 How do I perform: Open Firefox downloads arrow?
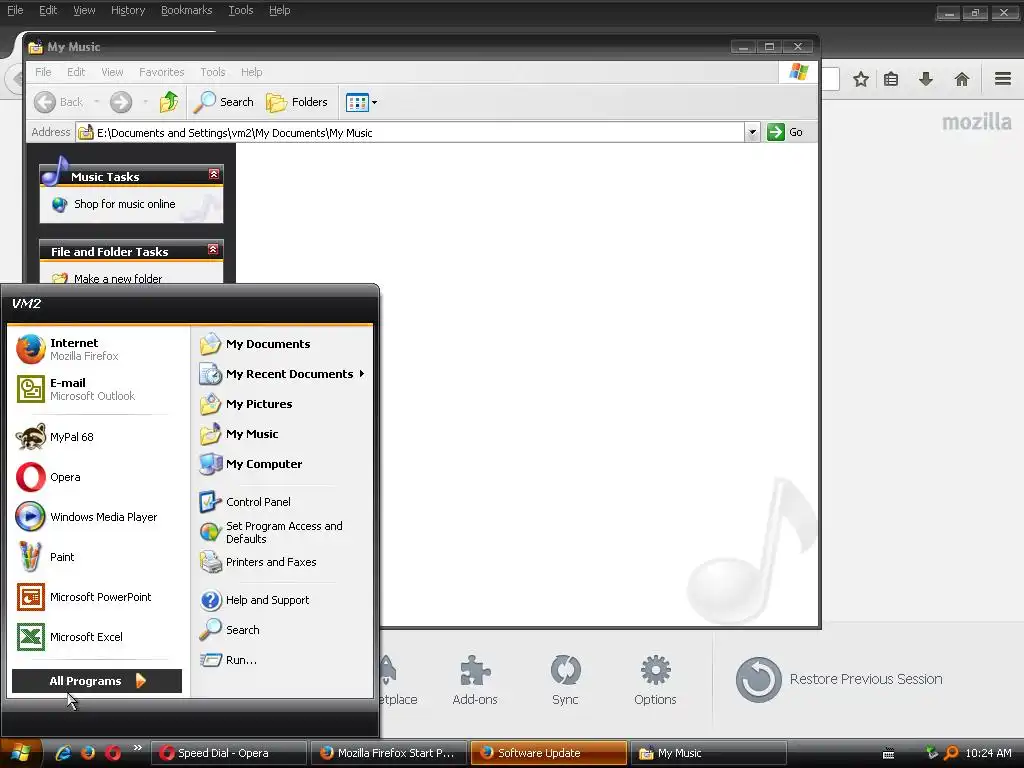(925, 80)
